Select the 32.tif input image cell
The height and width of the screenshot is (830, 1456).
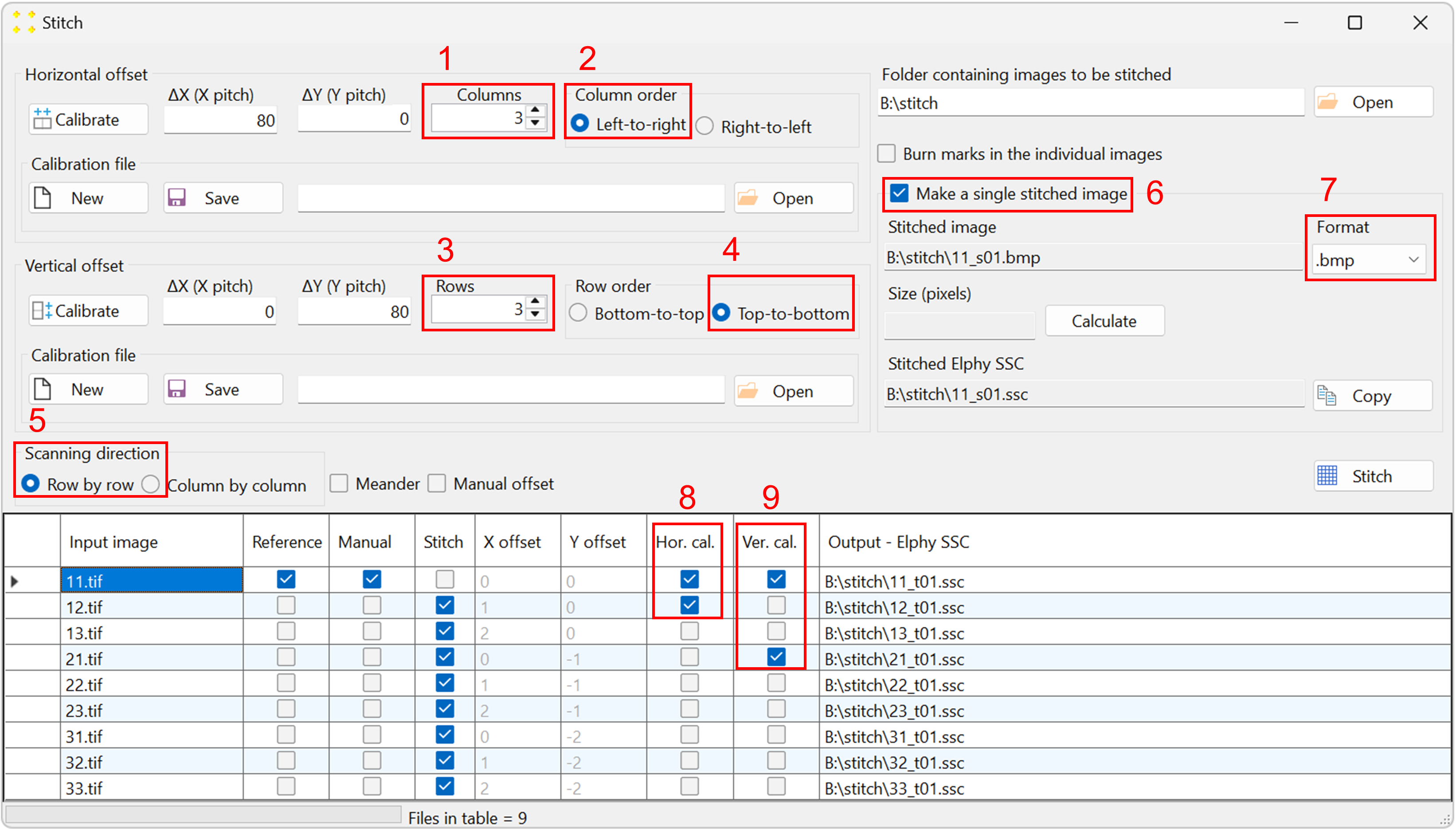[x=152, y=760]
